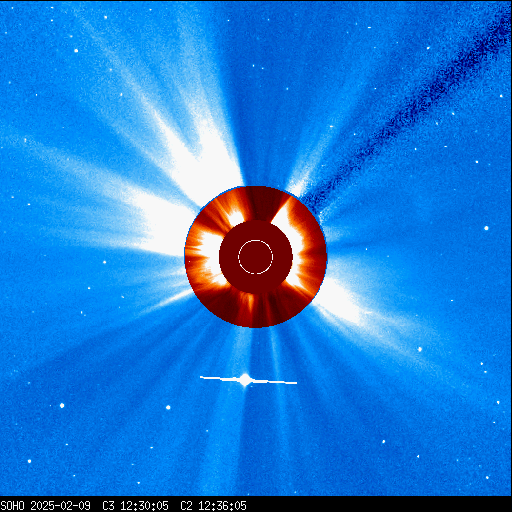Select the 2025-02-09 date text
Screen dimensions: 512x512
(60, 506)
